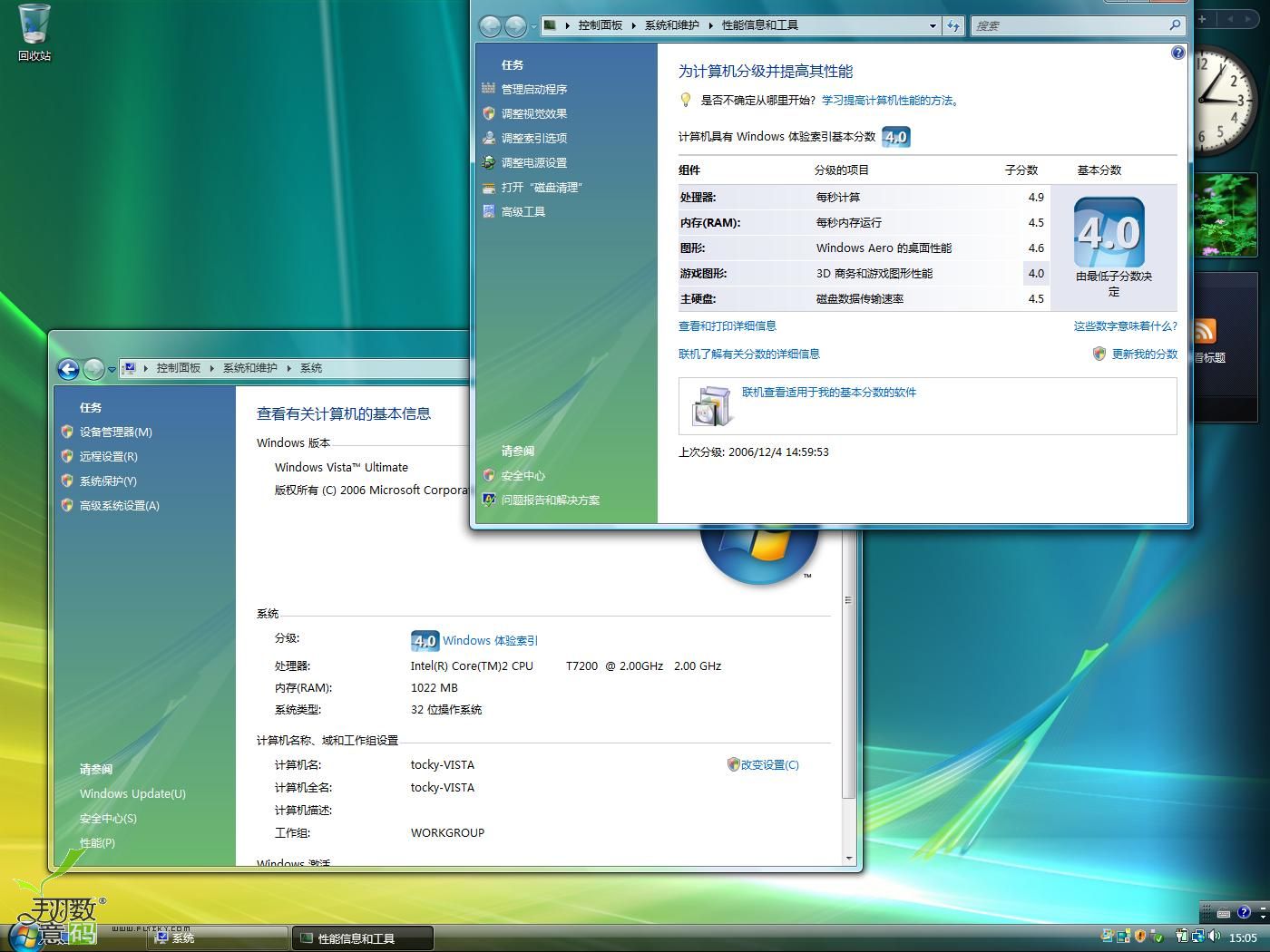This screenshot has width=1270, height=952.
Task: Open 设备管理器(M) in System window
Action: pyautogui.click(x=116, y=432)
